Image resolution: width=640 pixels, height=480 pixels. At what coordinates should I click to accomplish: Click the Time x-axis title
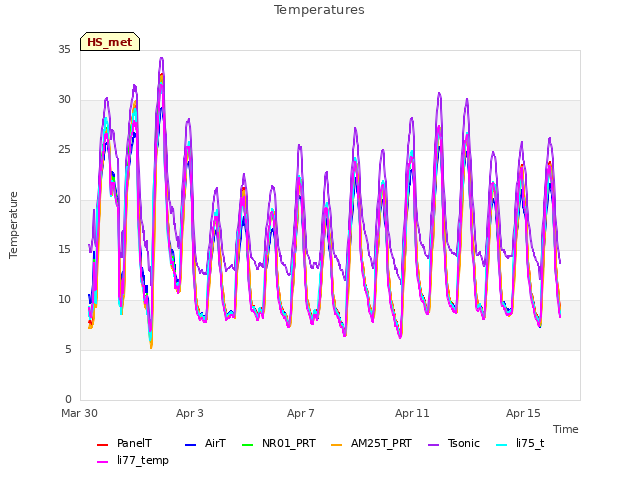566,429
